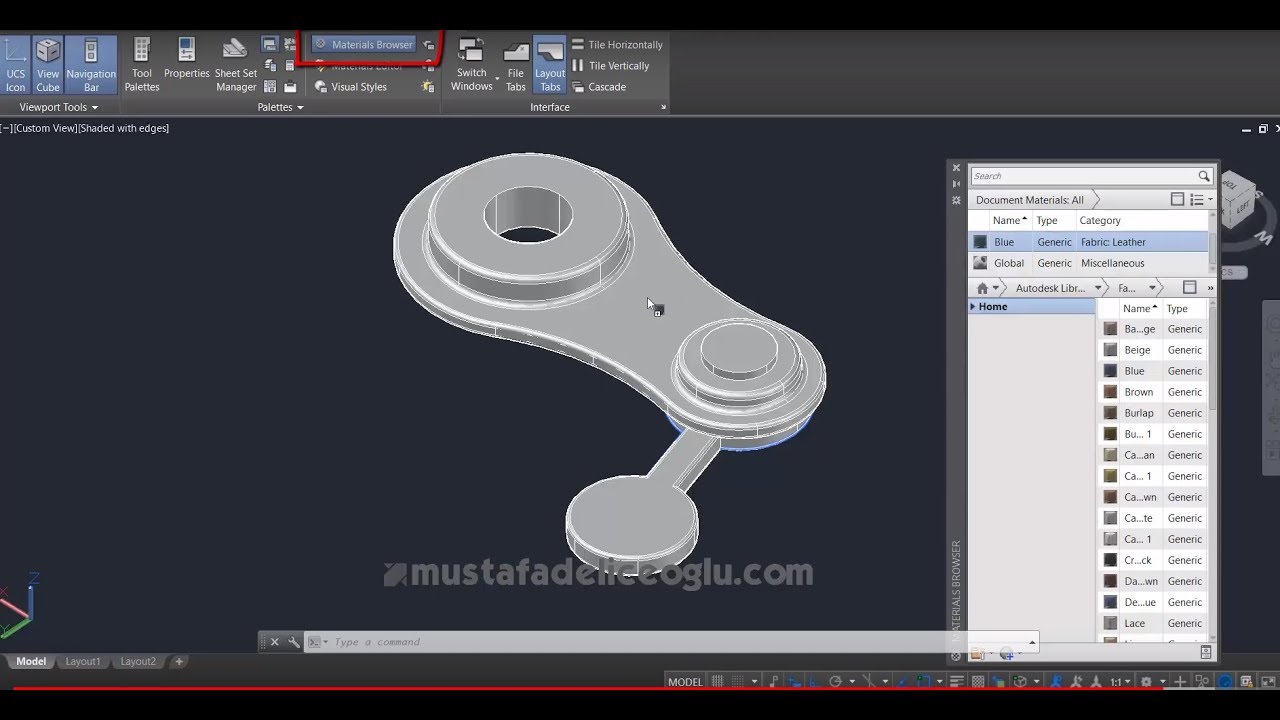Viewport: 1280px width, 720px height.
Task: Select the Global document material row
Action: [x=1088, y=263]
